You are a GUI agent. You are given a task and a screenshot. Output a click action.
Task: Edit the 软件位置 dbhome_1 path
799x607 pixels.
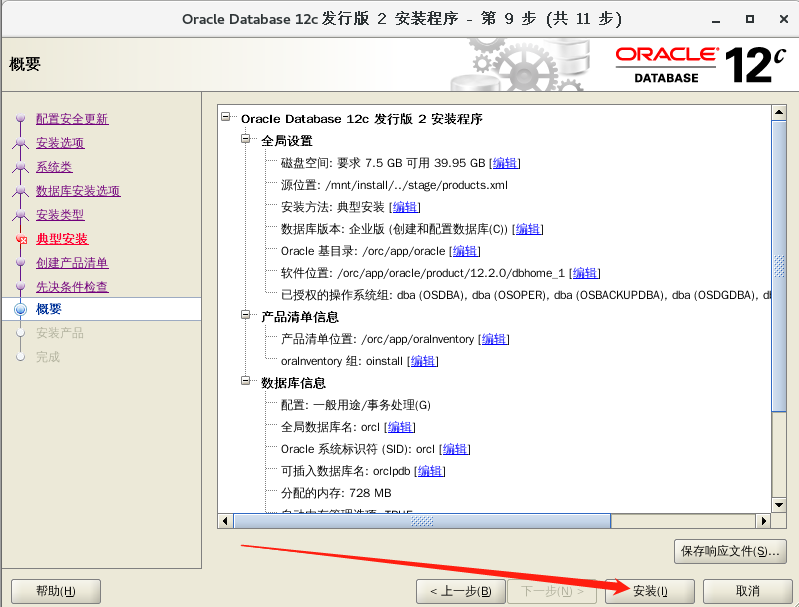[x=585, y=273]
